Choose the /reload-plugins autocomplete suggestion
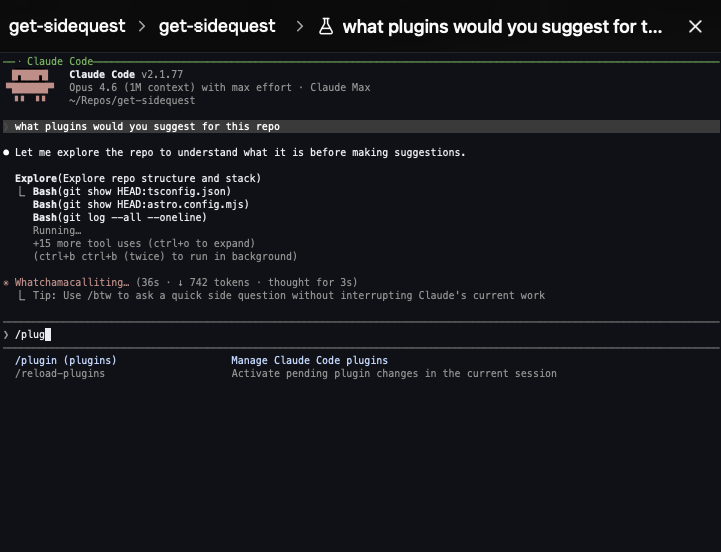Screen dimensions: 721x552 point(60,373)
